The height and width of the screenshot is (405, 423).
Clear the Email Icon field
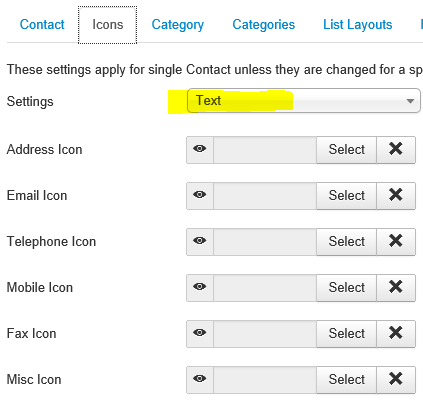point(396,195)
